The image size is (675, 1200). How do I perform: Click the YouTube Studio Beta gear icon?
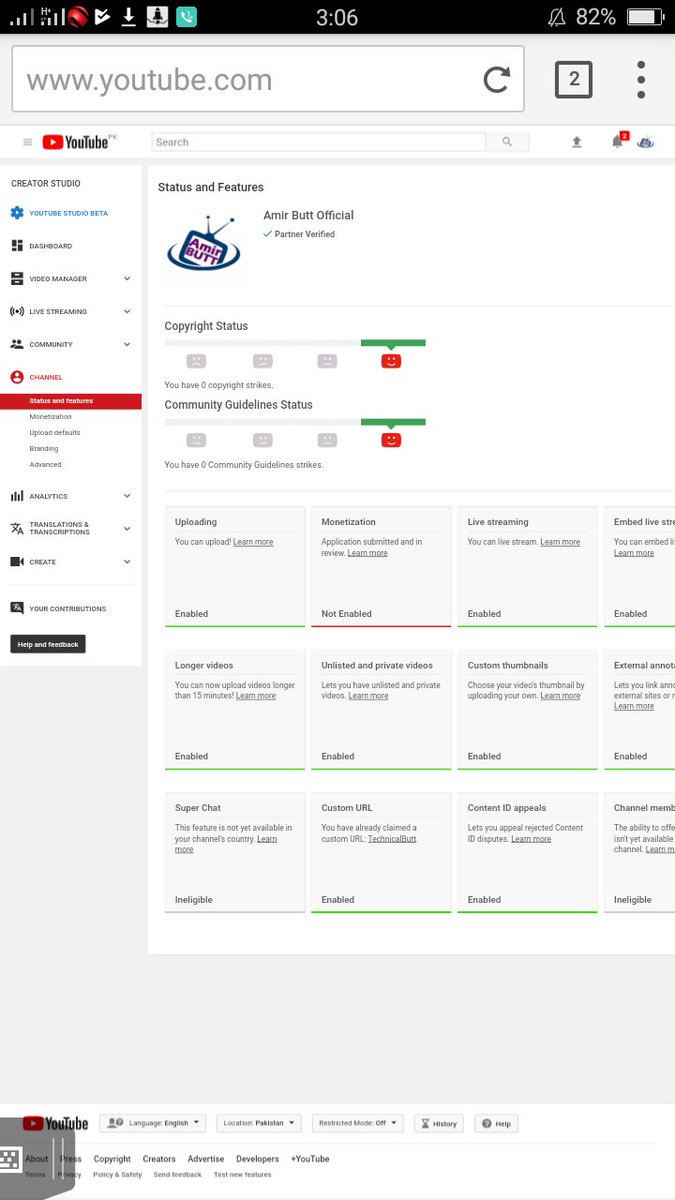tap(17, 213)
